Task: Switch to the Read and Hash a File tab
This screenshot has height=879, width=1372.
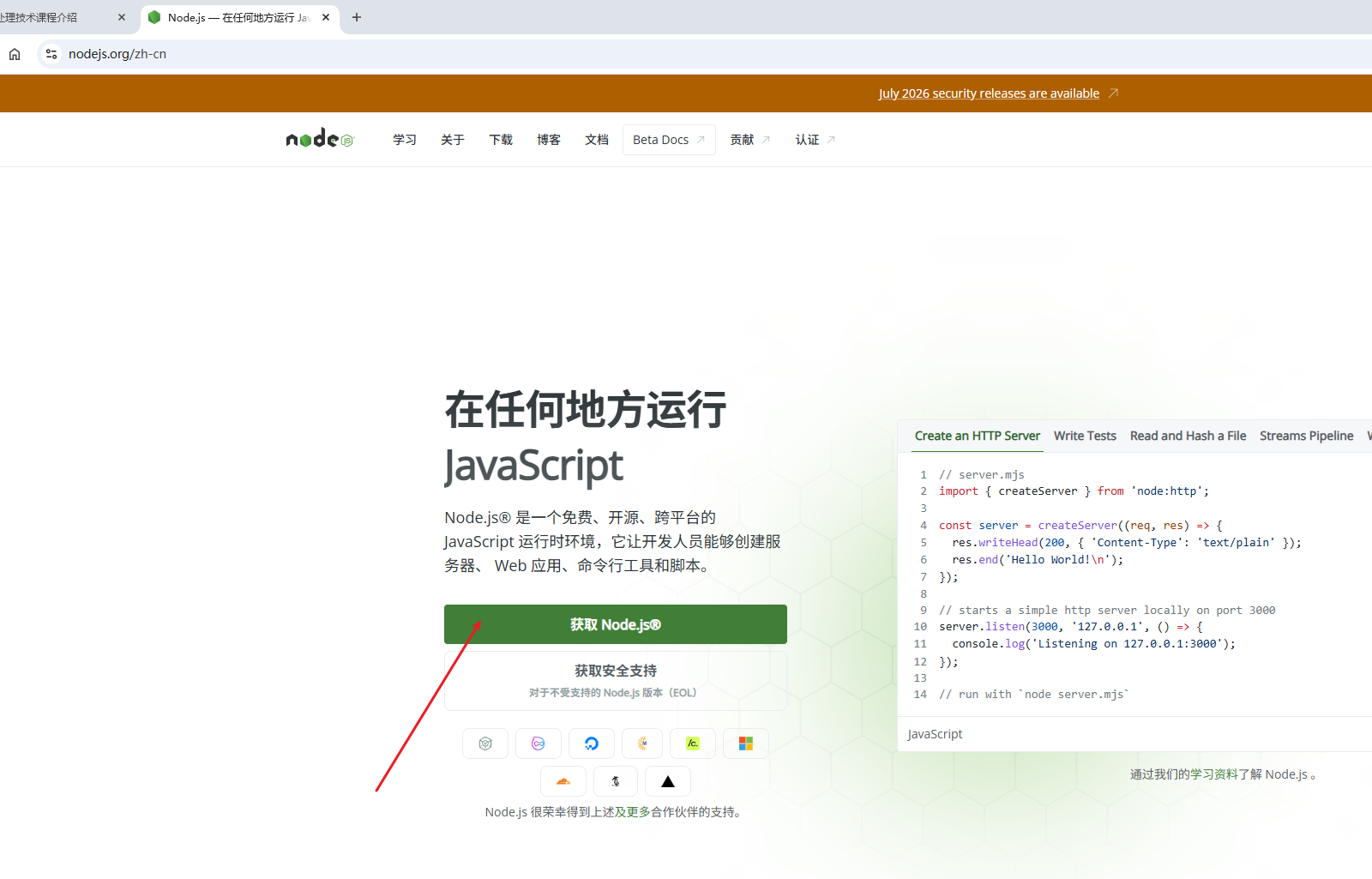Action: click(1188, 436)
